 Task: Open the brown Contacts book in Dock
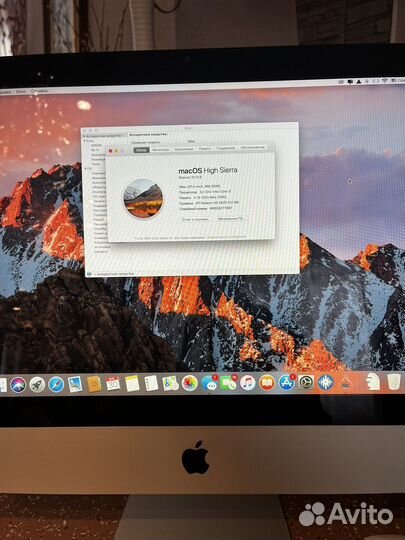[x=94, y=384]
